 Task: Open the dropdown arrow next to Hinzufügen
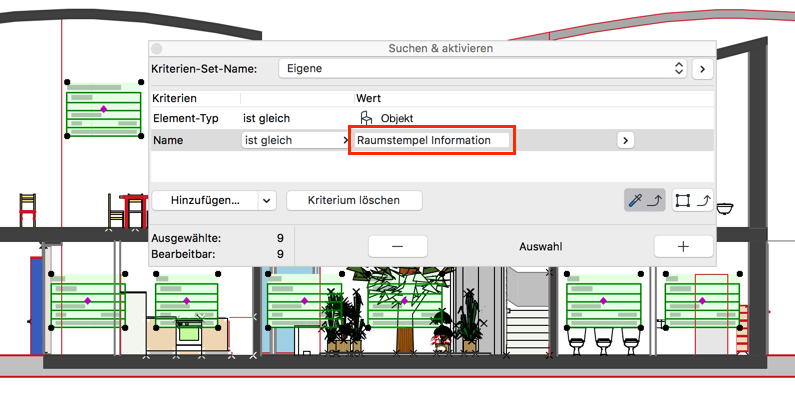tap(267, 201)
